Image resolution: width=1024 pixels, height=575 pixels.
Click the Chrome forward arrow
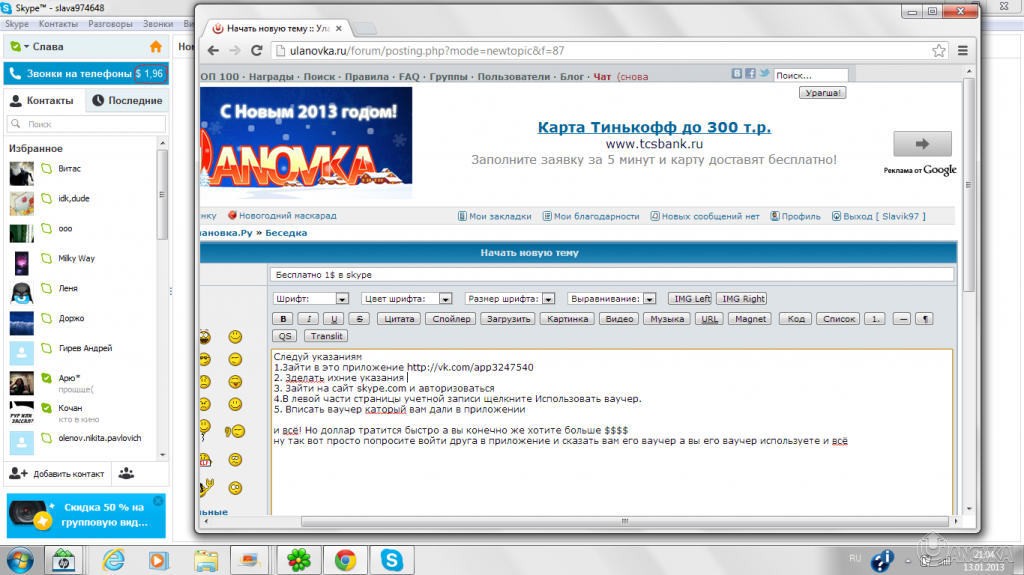[235, 50]
